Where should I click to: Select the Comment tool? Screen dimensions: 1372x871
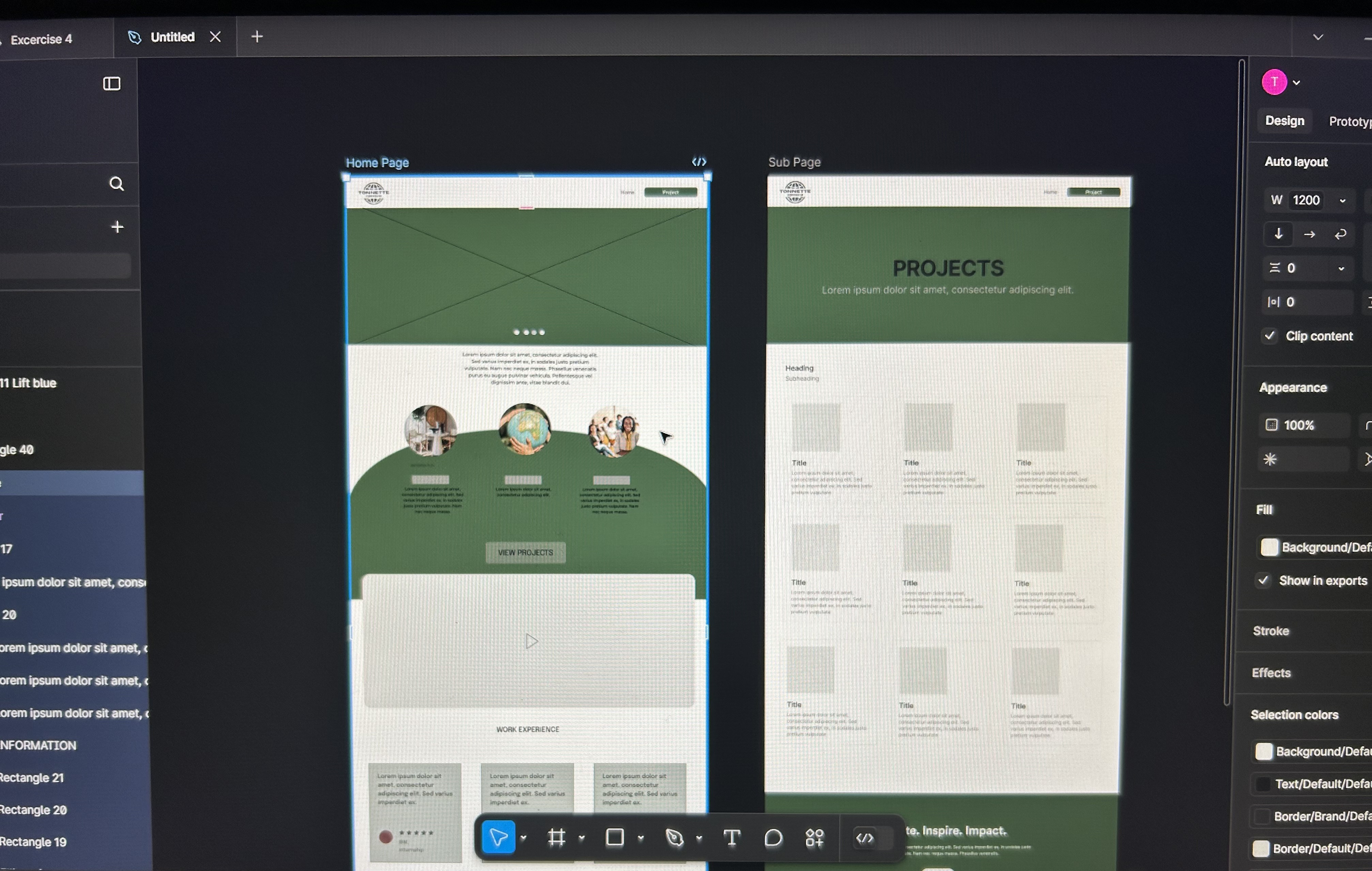(x=773, y=837)
